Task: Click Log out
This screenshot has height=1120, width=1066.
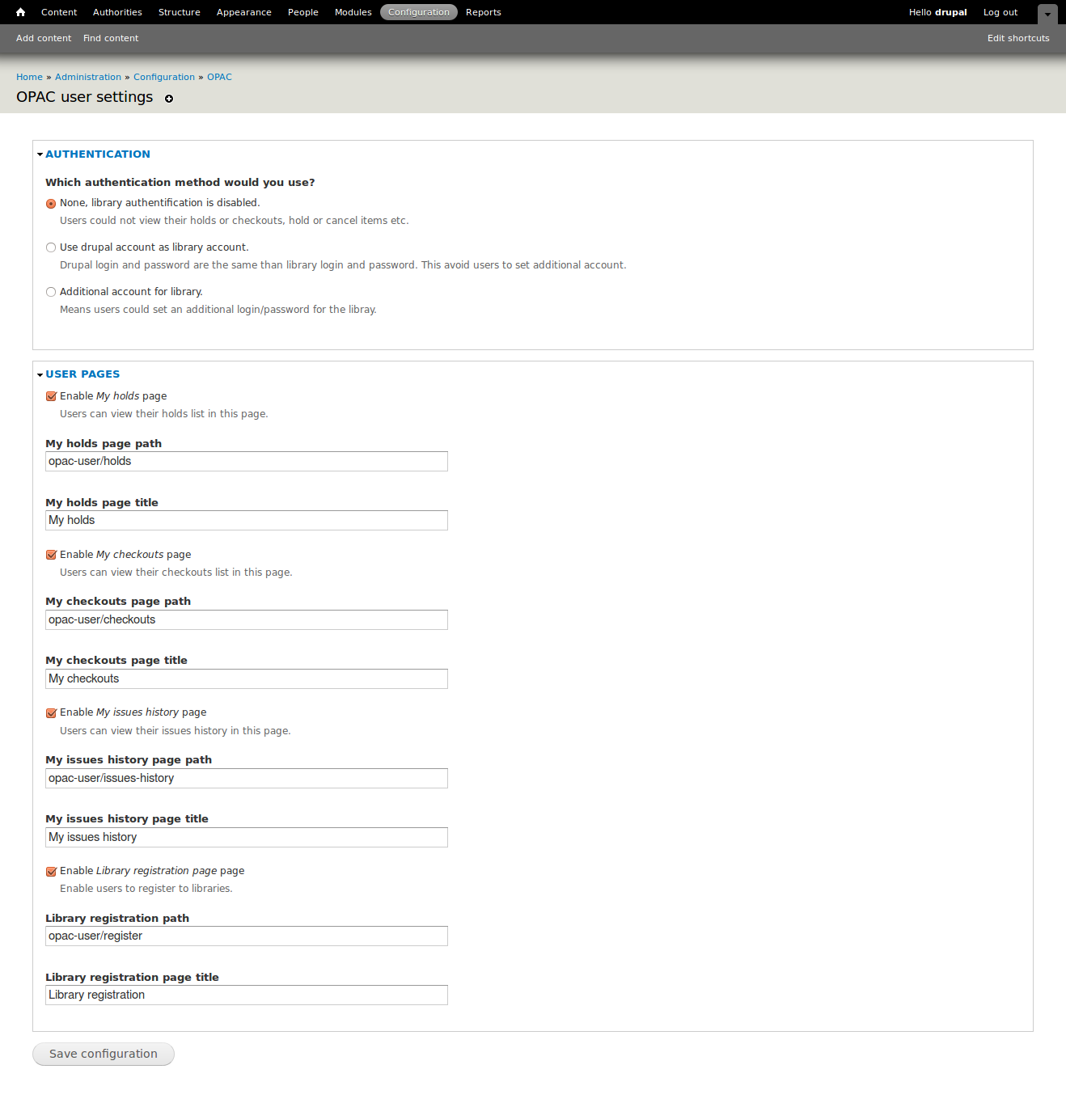Action: click(x=1000, y=12)
